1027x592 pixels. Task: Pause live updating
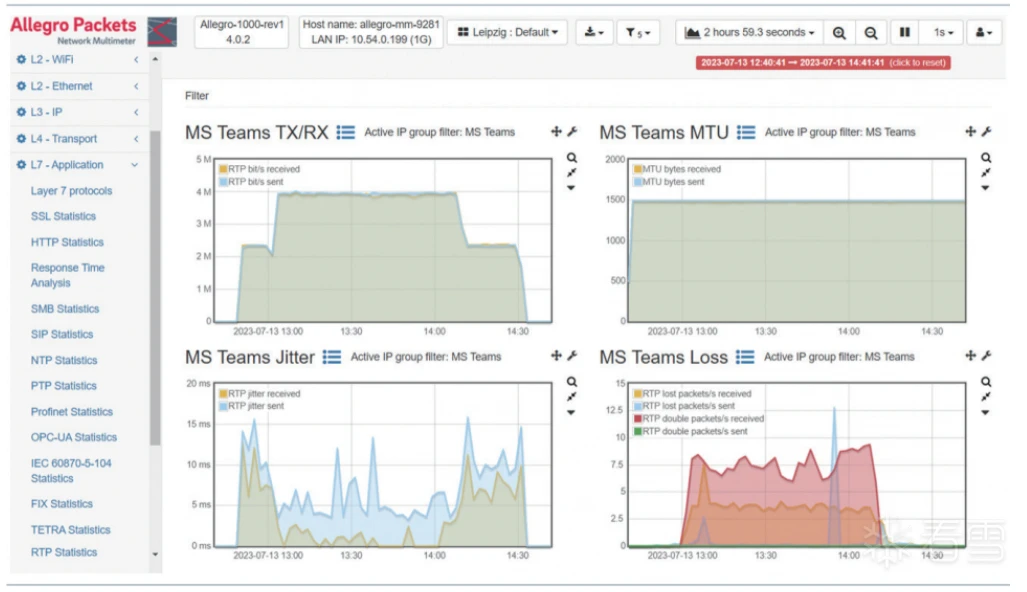(905, 32)
